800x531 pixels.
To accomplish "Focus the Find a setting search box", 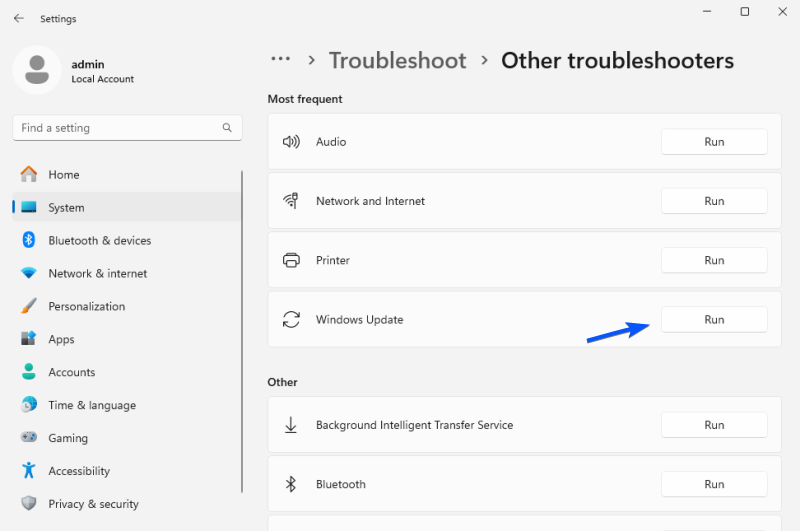I will 115,128.
